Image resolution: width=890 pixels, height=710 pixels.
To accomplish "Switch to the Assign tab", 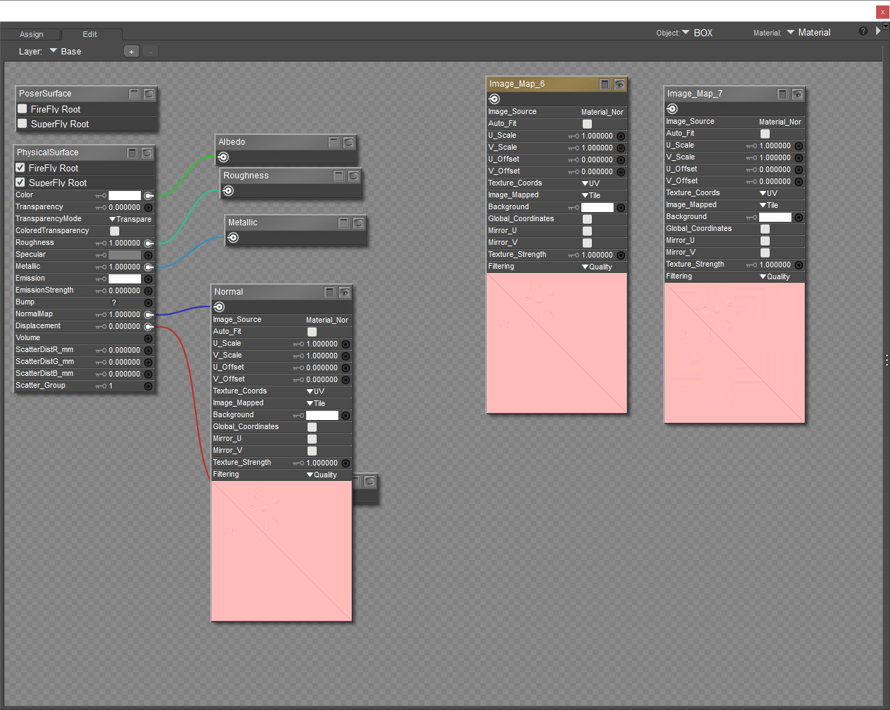I will (32, 34).
